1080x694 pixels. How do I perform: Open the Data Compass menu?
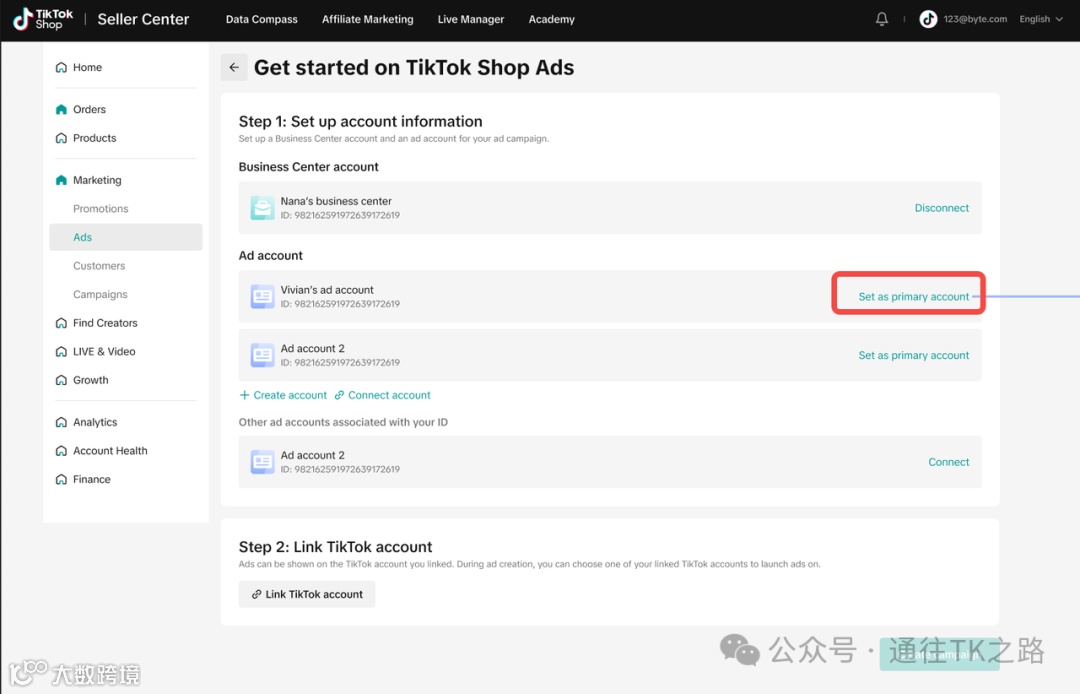262,19
